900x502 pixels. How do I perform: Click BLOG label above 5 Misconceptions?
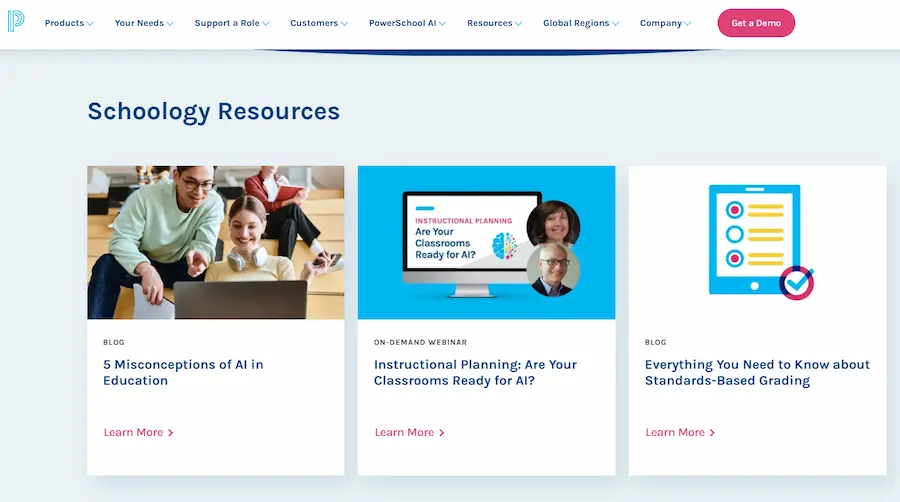pos(114,342)
